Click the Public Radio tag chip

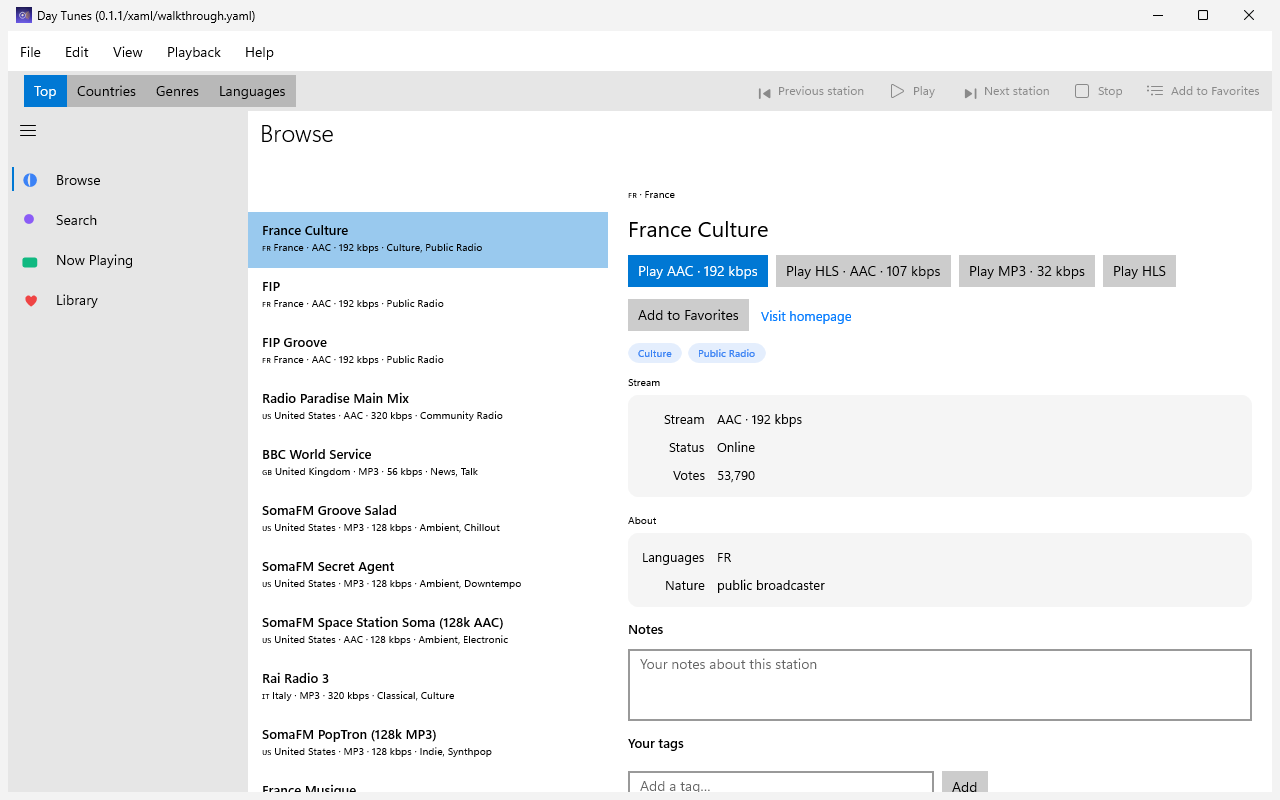[x=727, y=353]
